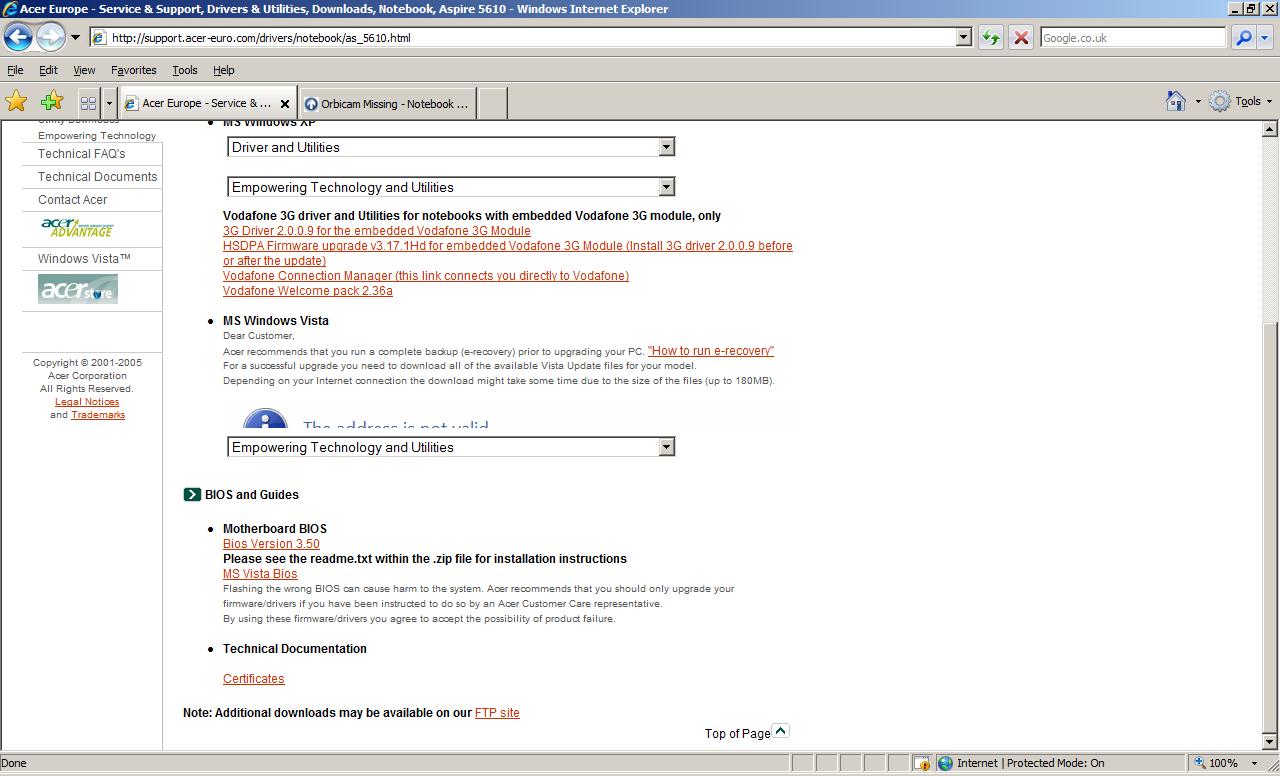The image size is (1280, 776).
Task: Click the Forward navigation arrow
Action: point(50,37)
